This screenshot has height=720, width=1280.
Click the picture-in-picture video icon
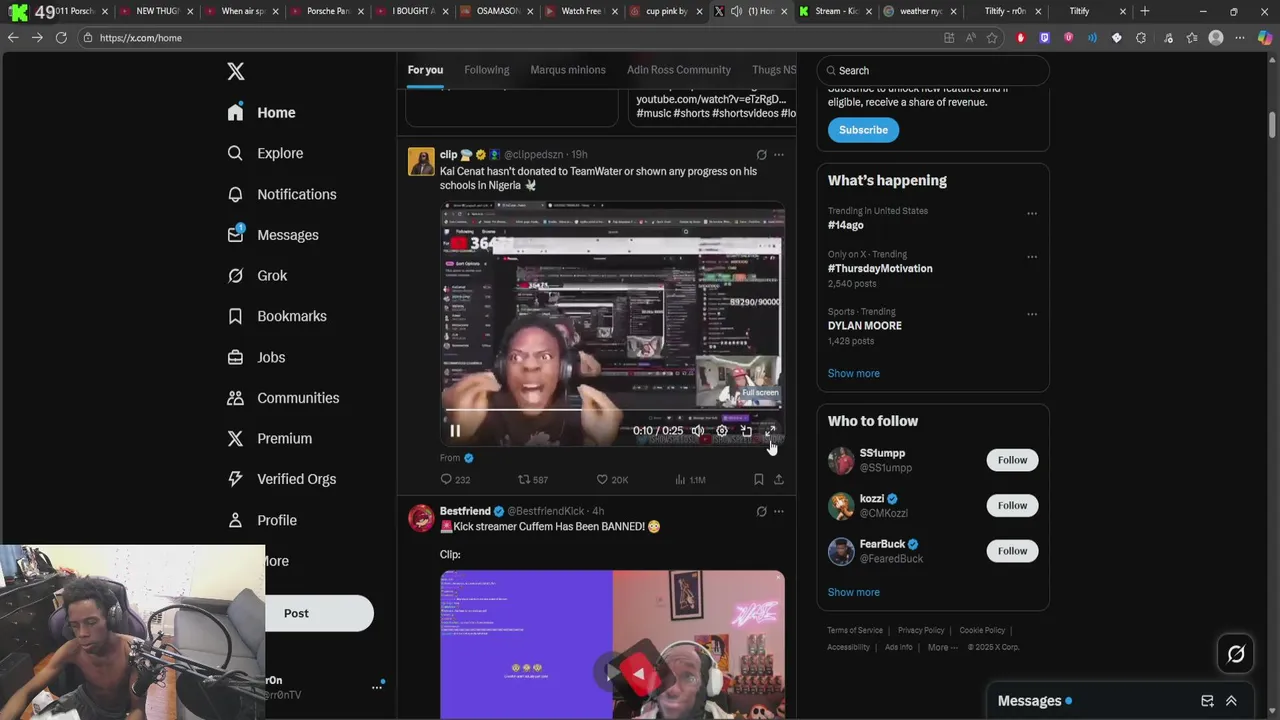pos(746,431)
